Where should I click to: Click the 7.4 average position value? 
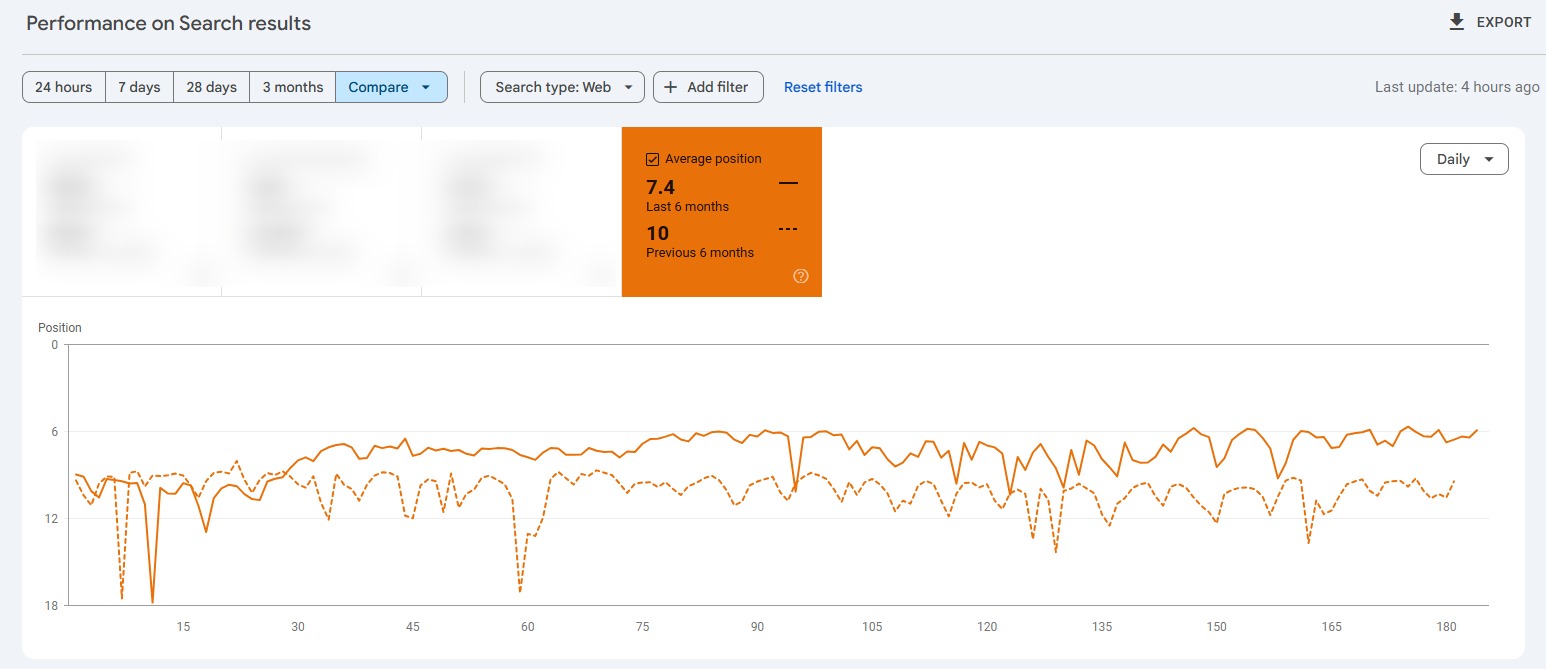coord(660,187)
